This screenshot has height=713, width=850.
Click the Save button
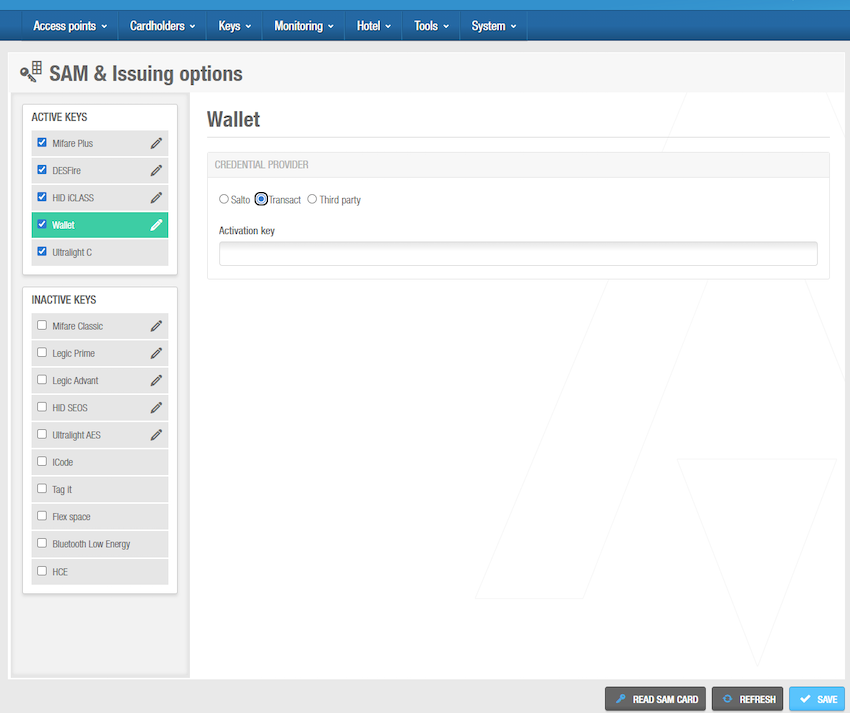tap(816, 699)
